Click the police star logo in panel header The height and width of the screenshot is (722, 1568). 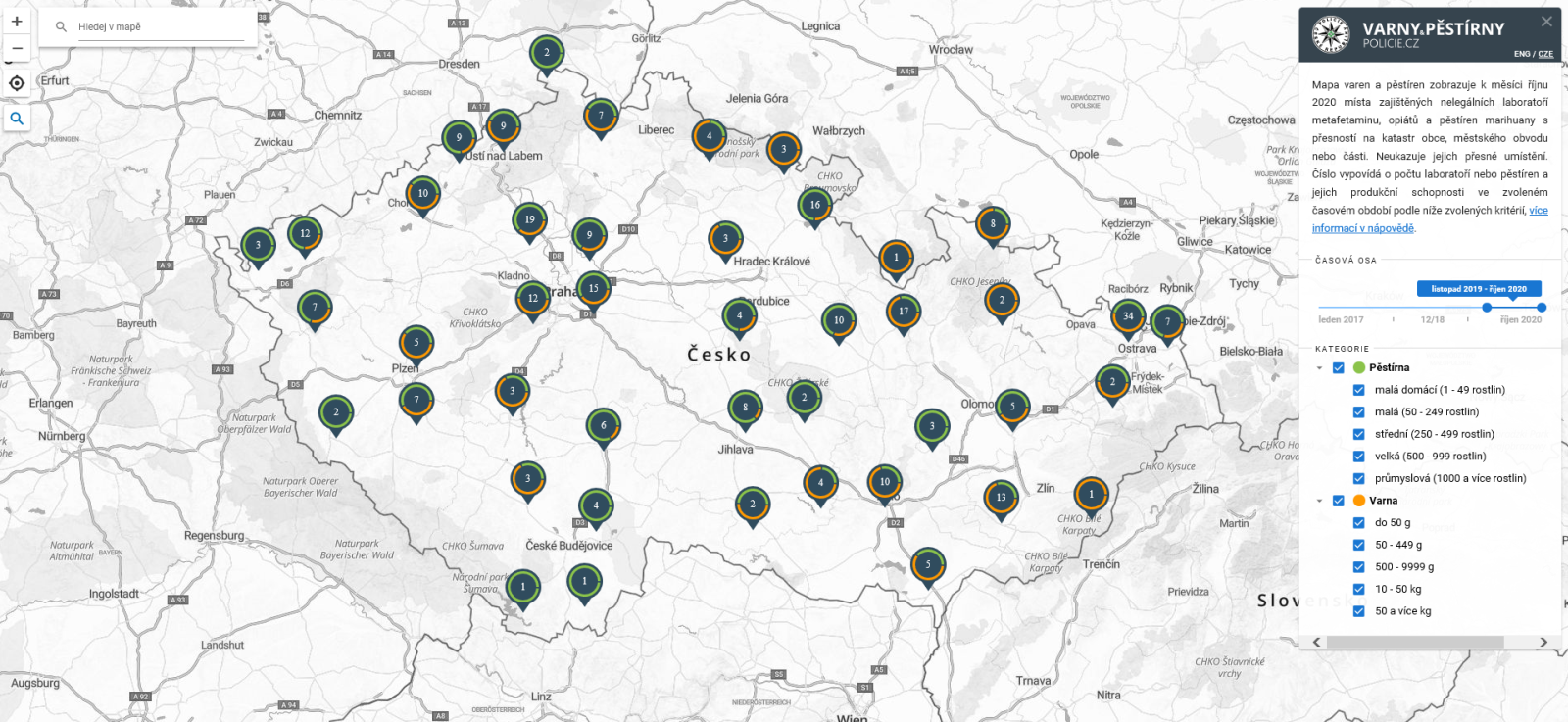pyautogui.click(x=1331, y=35)
